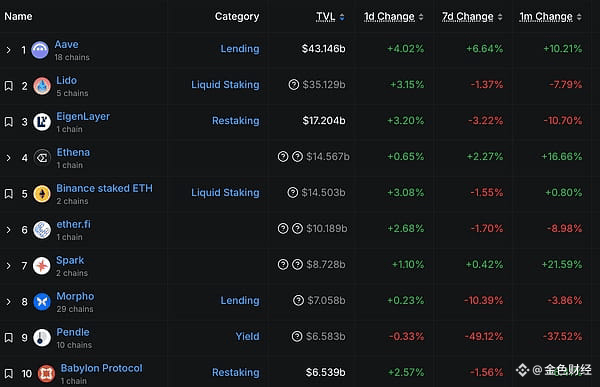Click the question mark icon beside Lido TVL
600x387 pixels.
[x=293, y=84]
